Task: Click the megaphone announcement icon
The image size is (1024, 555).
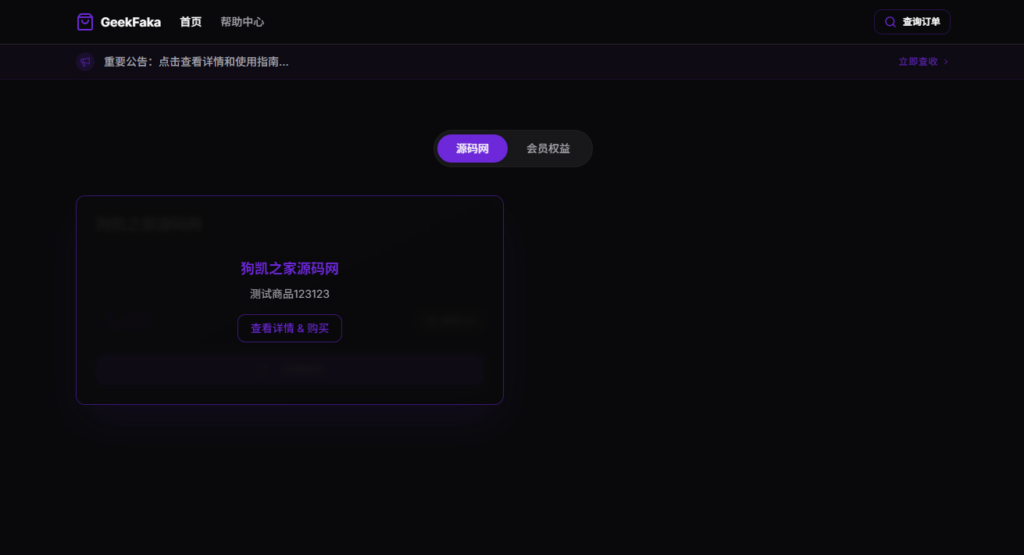Action: (x=85, y=62)
